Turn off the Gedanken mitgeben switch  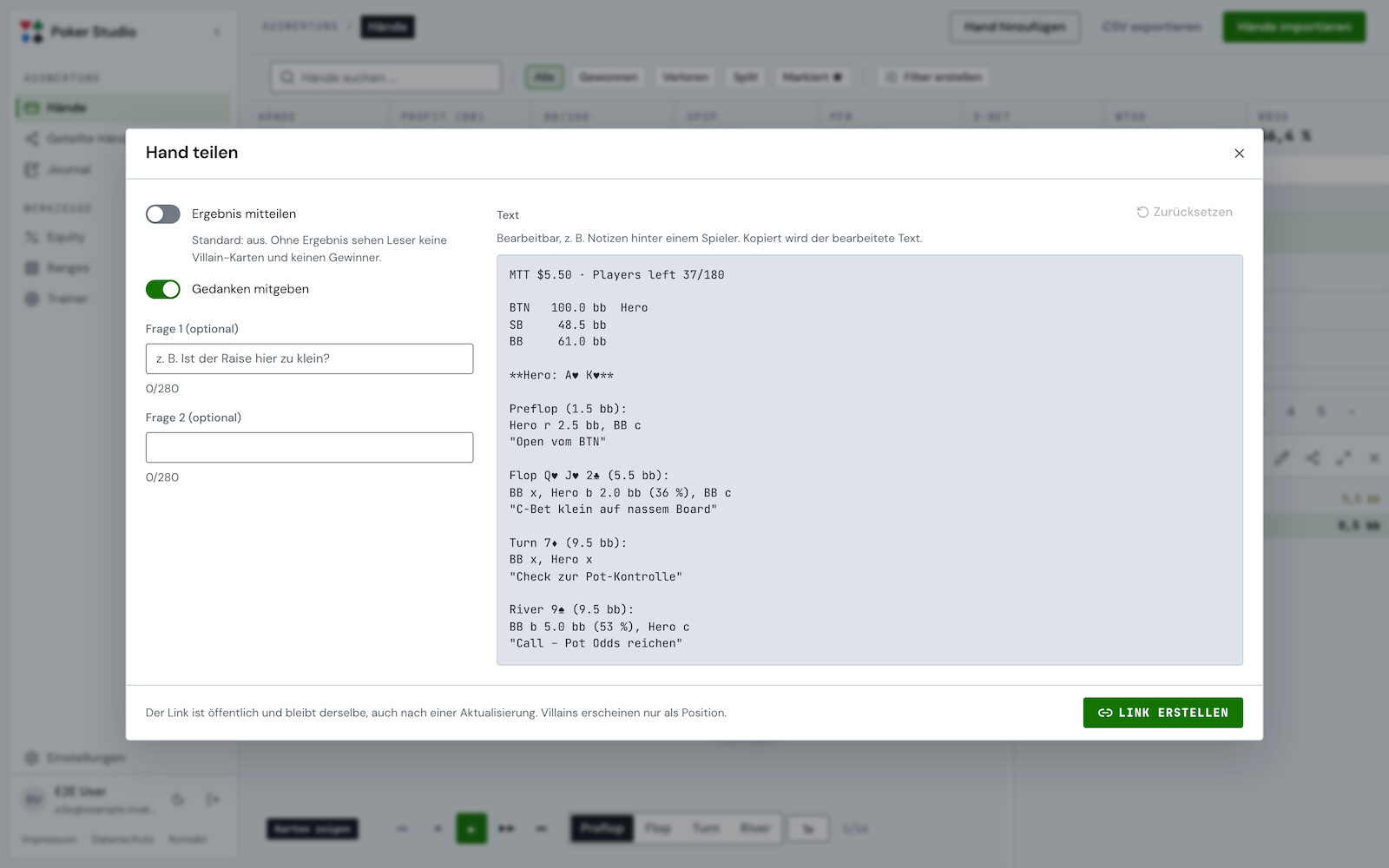162,289
